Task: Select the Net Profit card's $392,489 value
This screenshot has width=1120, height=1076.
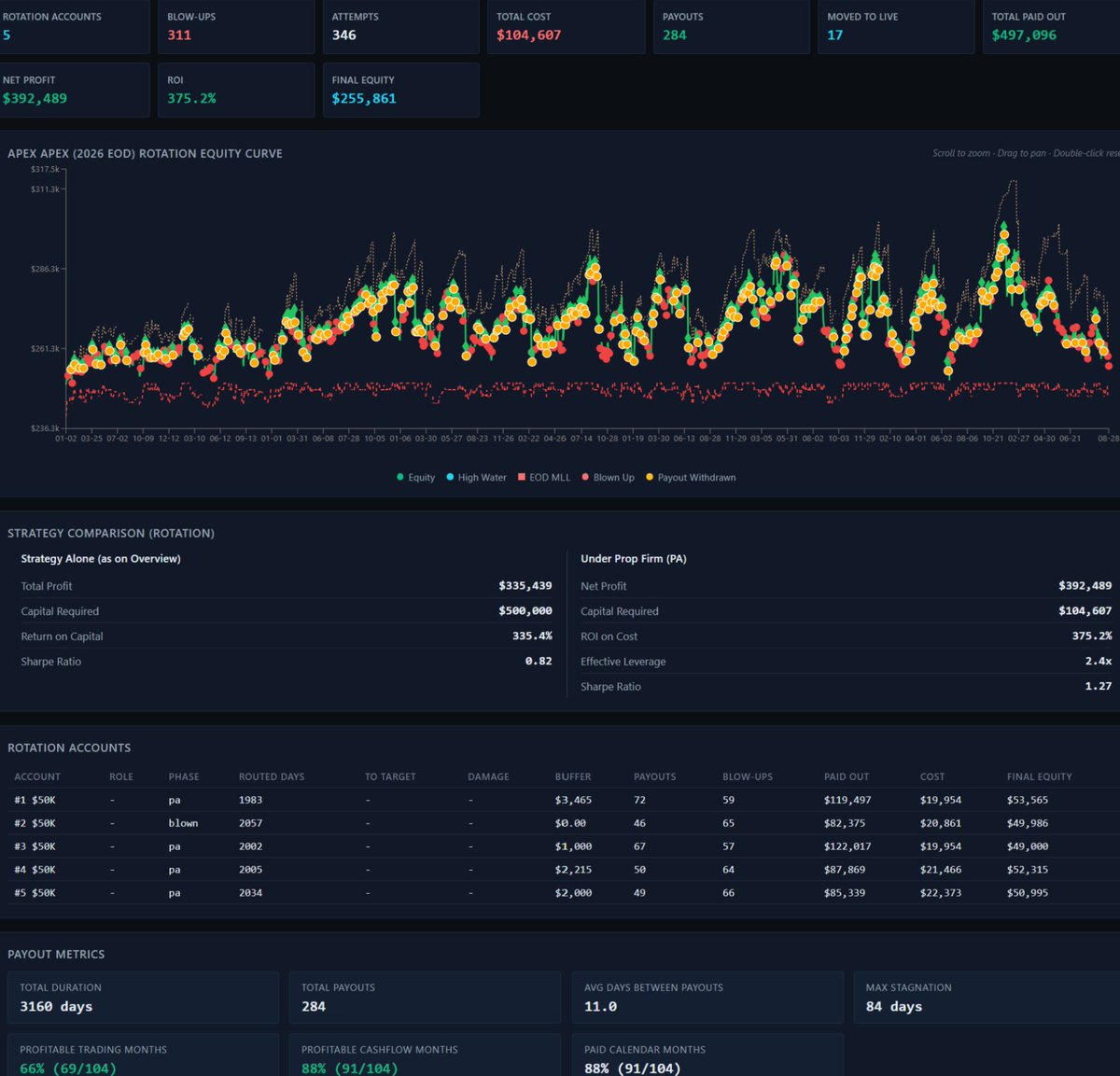Action: click(x=35, y=98)
